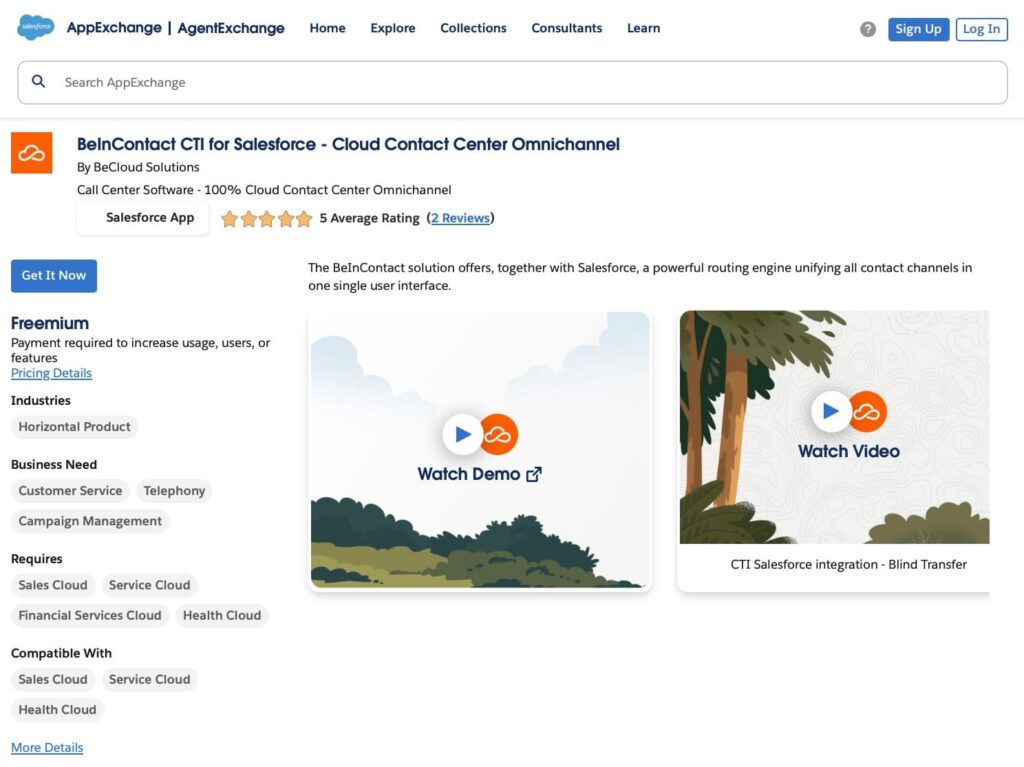Open the 2 Reviews link
This screenshot has width=1024, height=767.
click(x=460, y=218)
